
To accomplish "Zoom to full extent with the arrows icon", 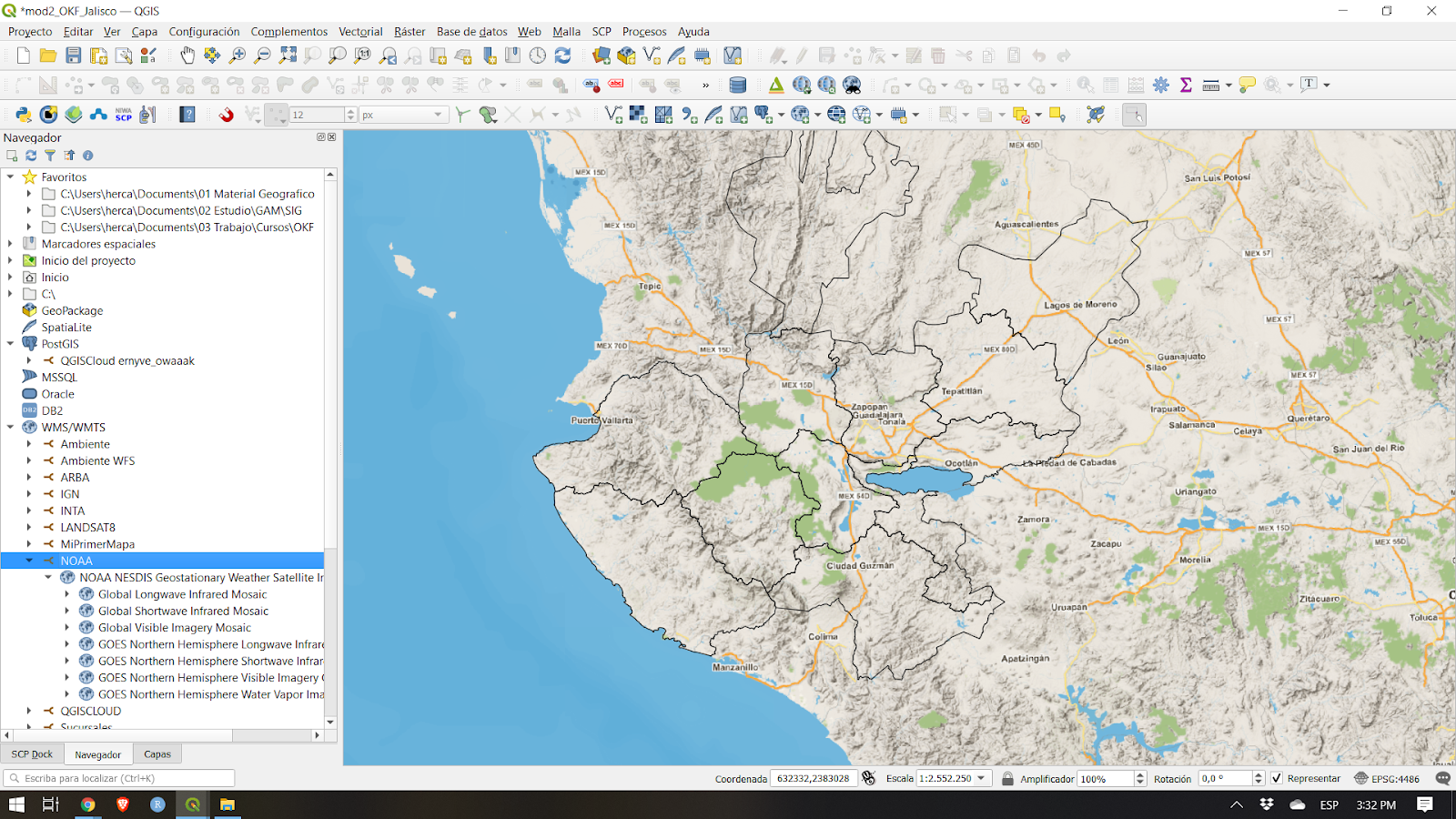I will click(288, 56).
